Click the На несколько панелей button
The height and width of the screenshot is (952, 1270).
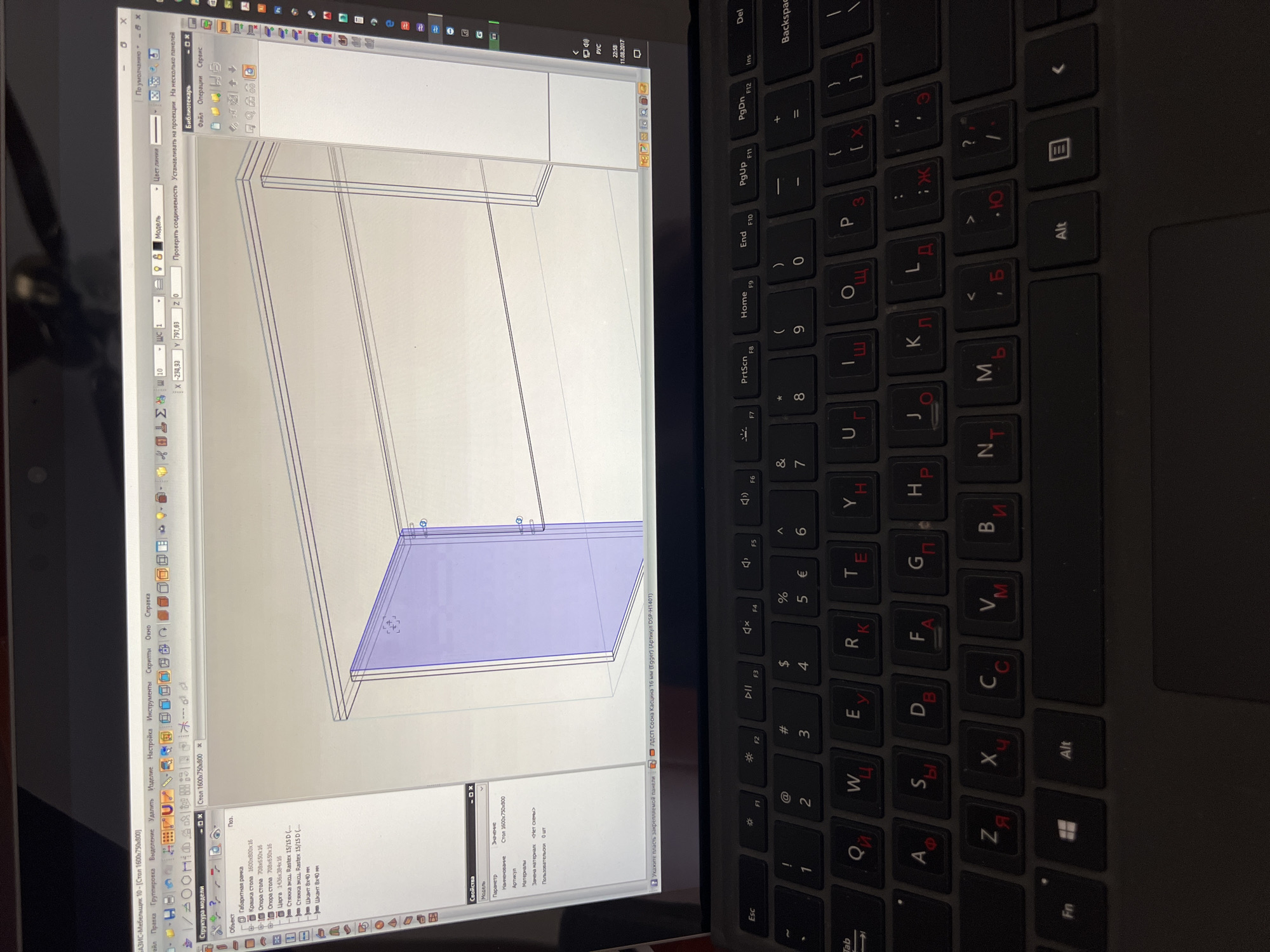(173, 63)
